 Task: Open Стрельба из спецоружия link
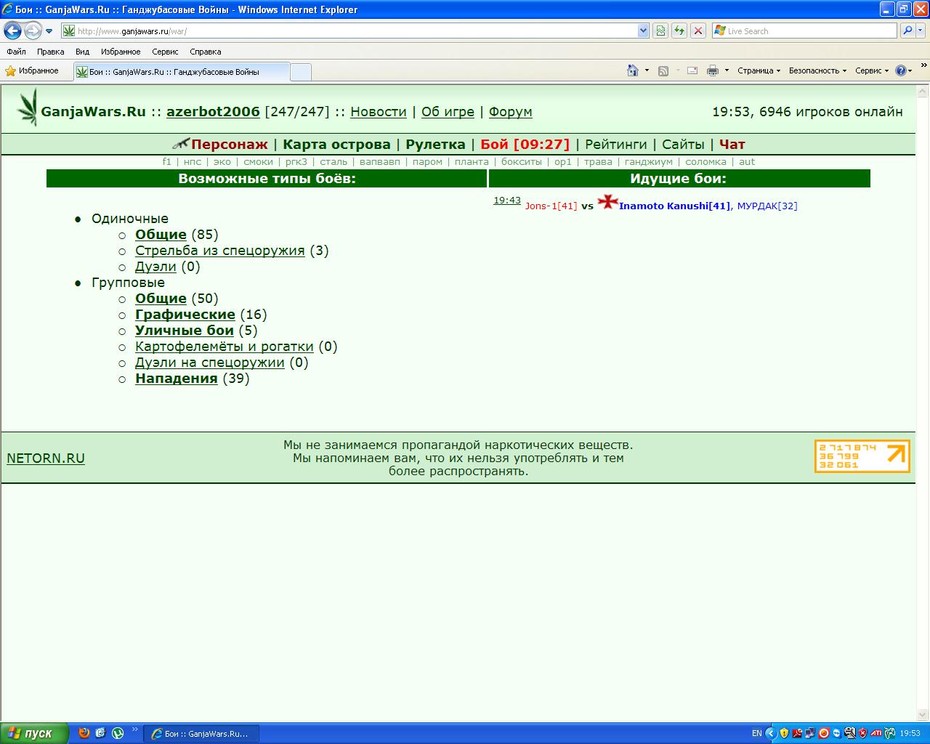220,250
